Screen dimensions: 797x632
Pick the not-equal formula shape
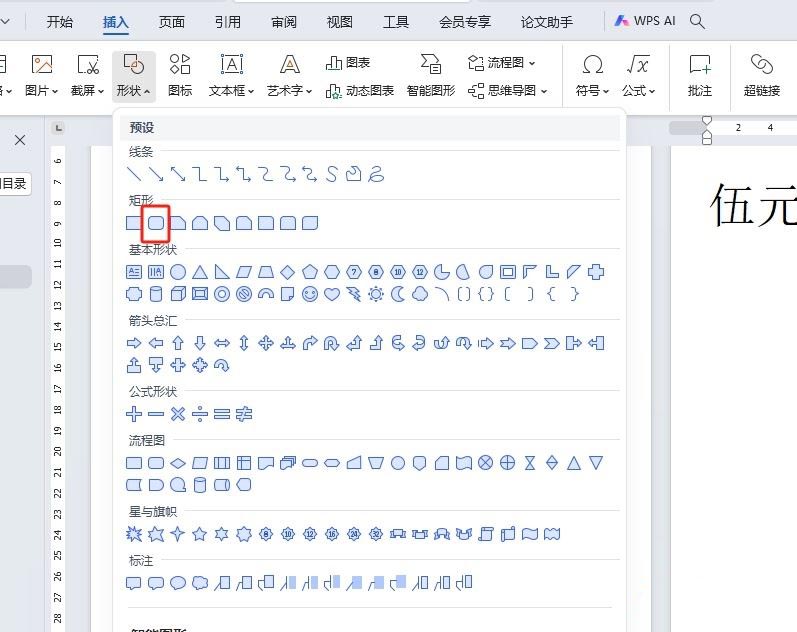(244, 414)
